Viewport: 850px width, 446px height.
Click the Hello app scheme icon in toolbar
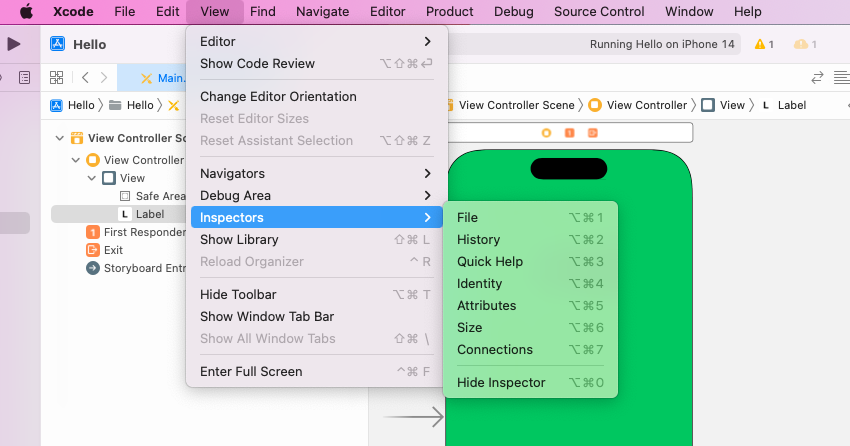(x=57, y=44)
